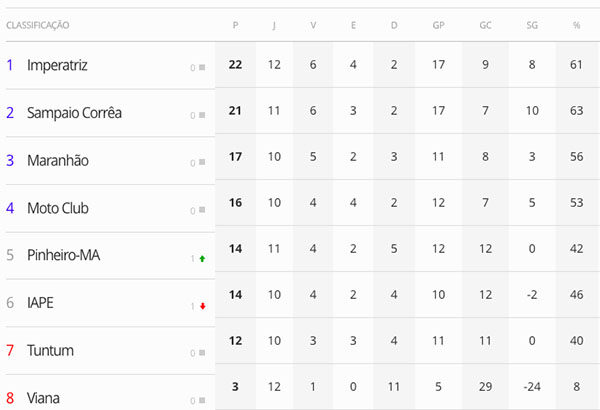
Task: Click the gray square indicator next to Imperatriz
Action: coord(202,67)
